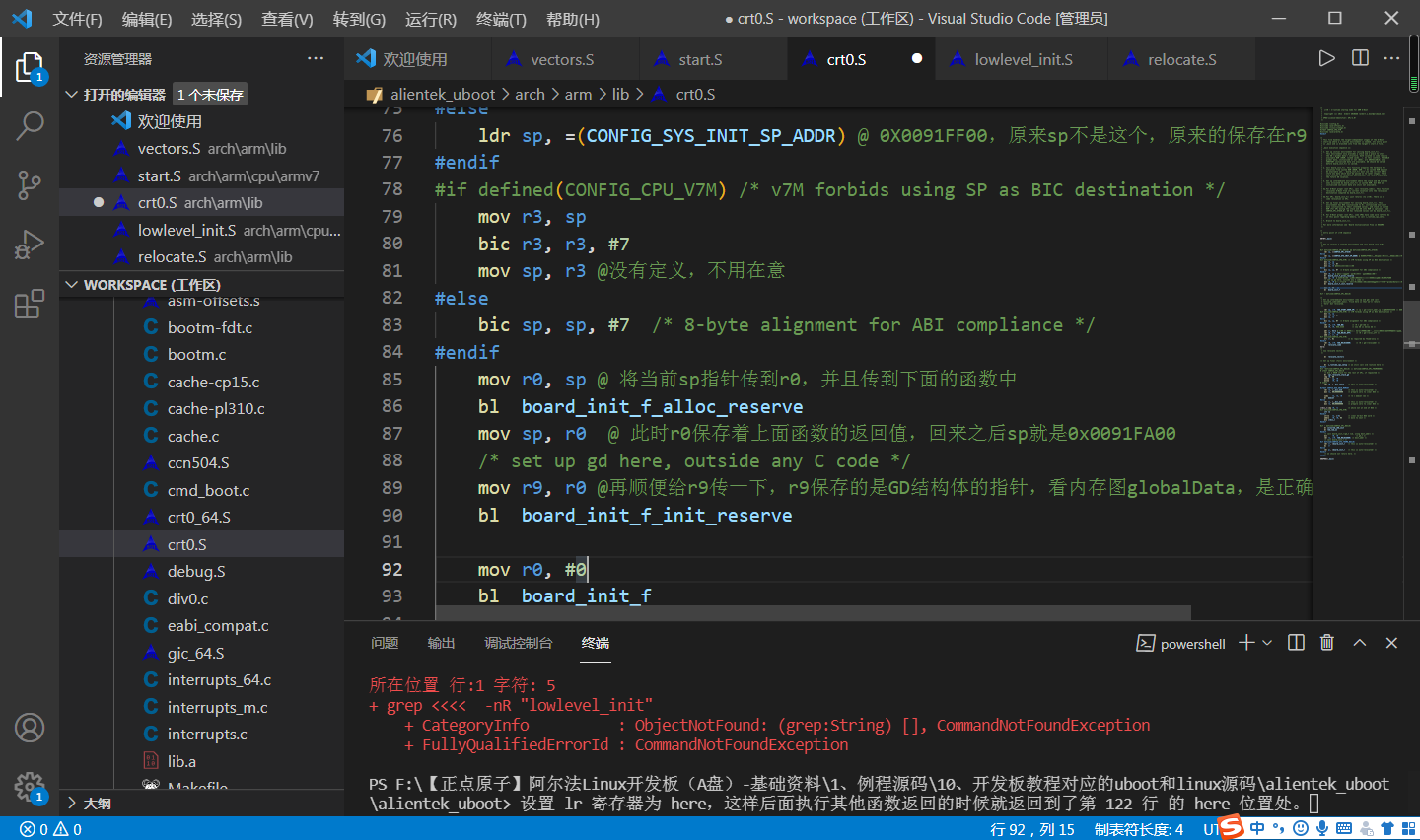
Task: Open the Explorer panel more actions ellipsis
Action: click(316, 59)
